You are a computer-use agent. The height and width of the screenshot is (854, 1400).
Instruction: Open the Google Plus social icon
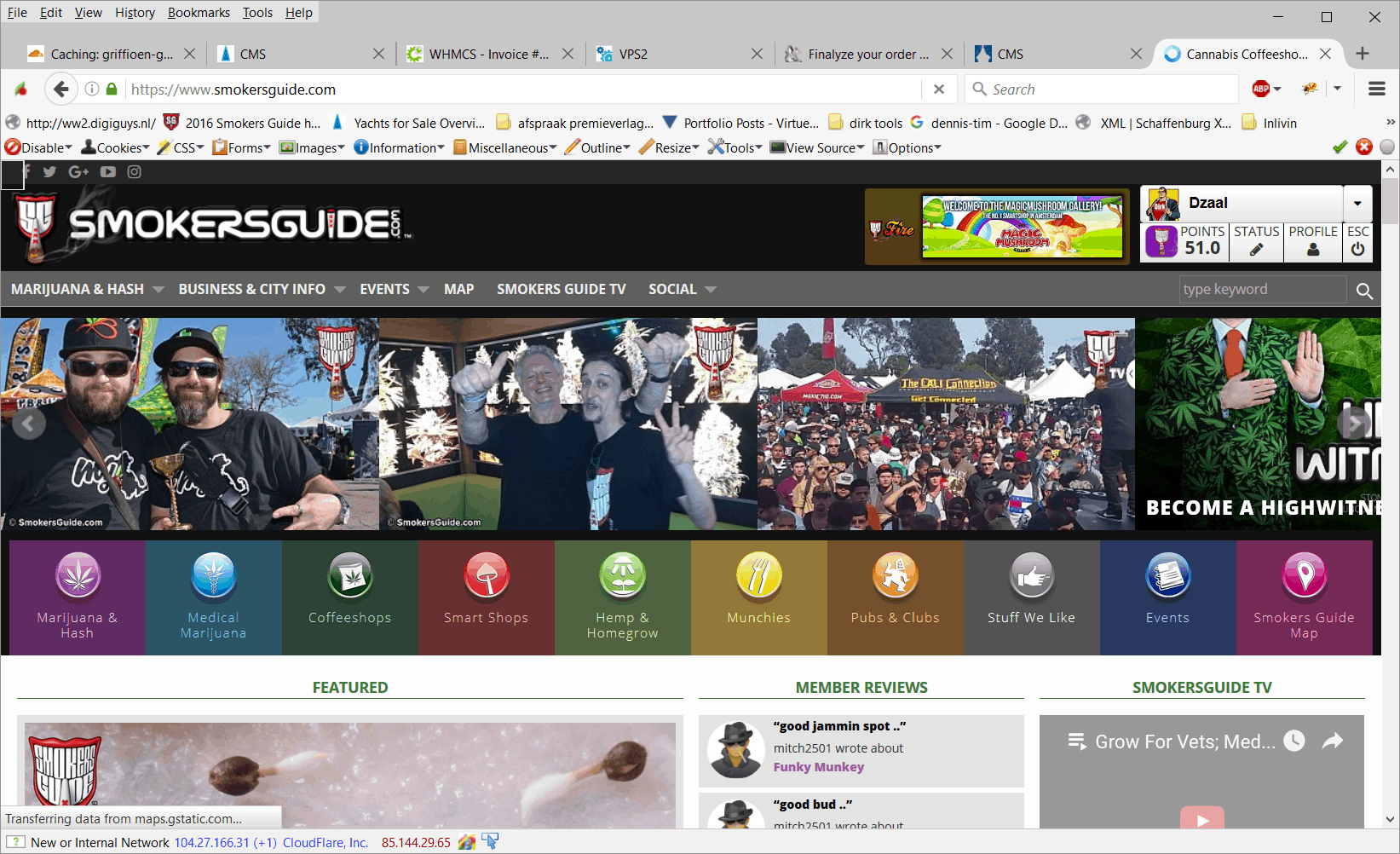78,171
